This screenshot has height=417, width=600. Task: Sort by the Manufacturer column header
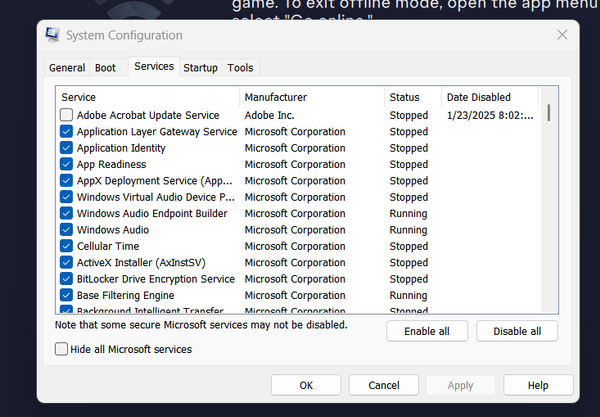click(x=312, y=97)
